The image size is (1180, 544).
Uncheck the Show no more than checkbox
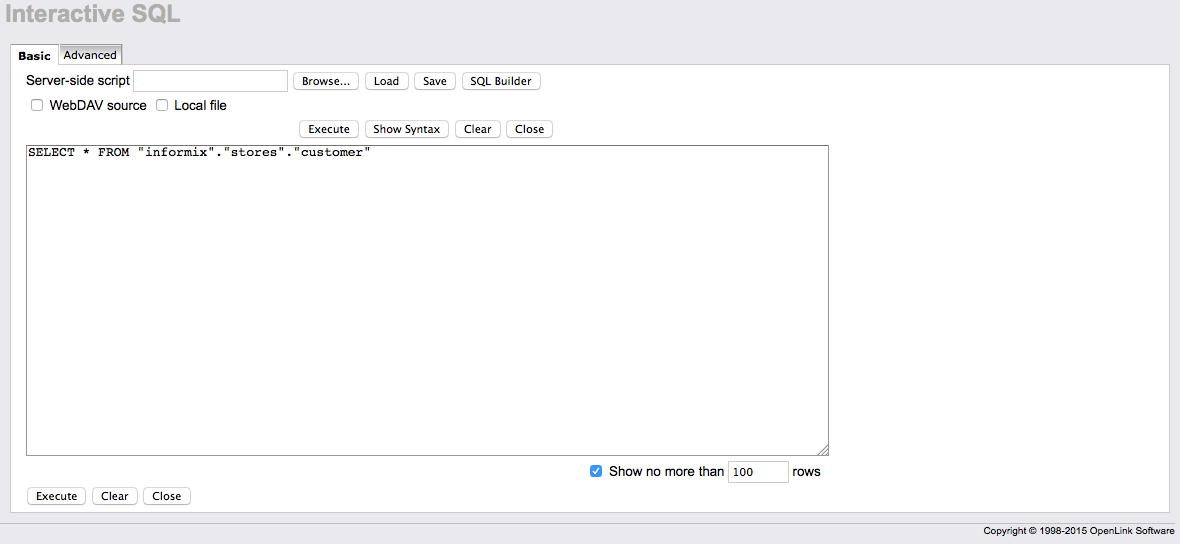tap(596, 471)
